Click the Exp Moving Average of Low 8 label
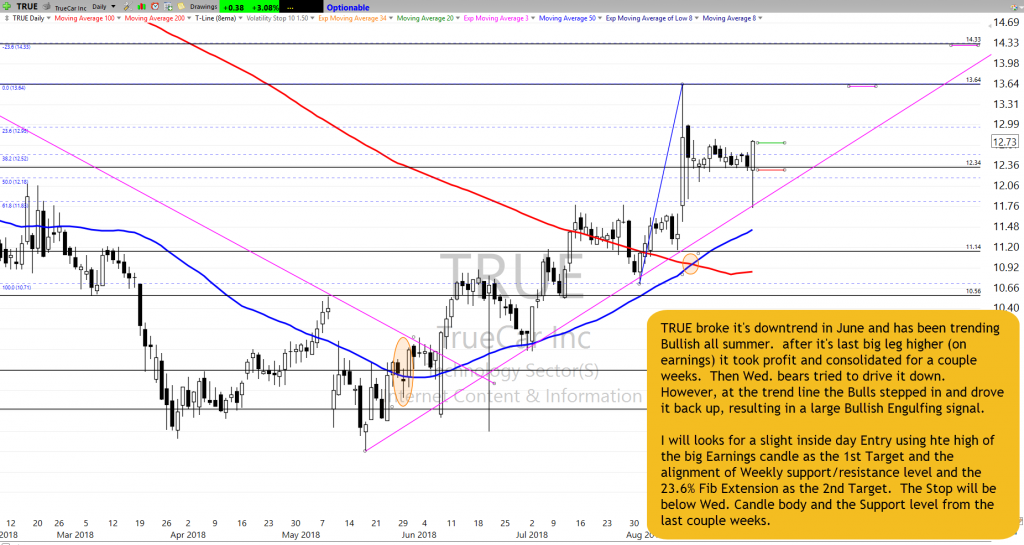This screenshot has height=545, width=1024. (648, 18)
